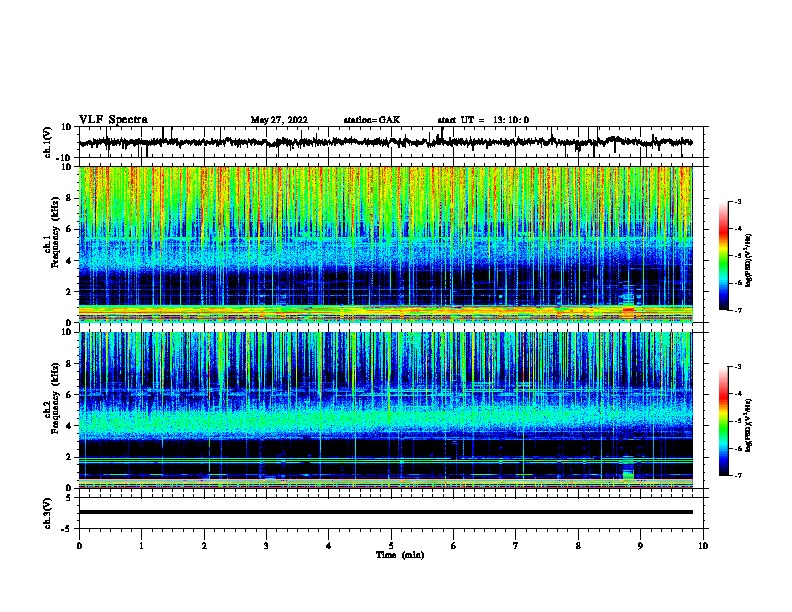This screenshot has width=792, height=612.
Task: Click the "ch.3(V)" axis label
Action: [48, 513]
